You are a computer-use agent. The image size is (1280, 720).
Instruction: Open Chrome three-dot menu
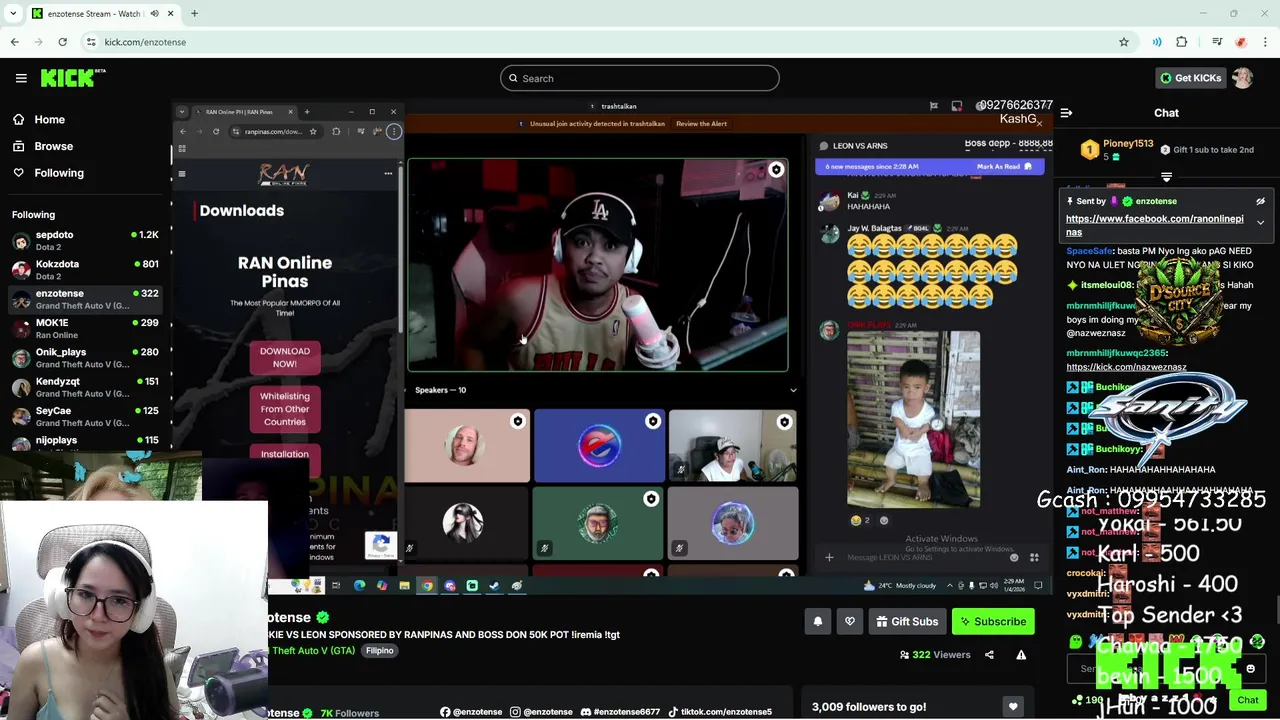tap(1265, 42)
